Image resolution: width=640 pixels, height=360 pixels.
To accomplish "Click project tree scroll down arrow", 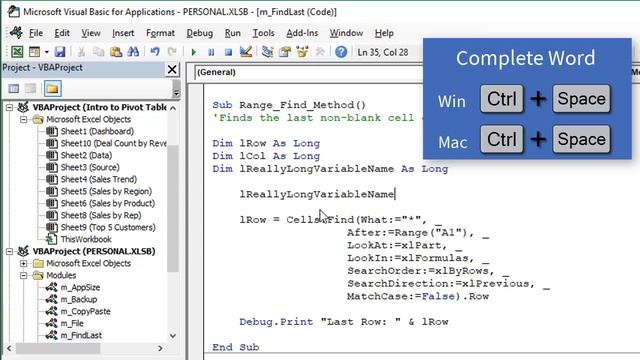I will [x=173, y=336].
